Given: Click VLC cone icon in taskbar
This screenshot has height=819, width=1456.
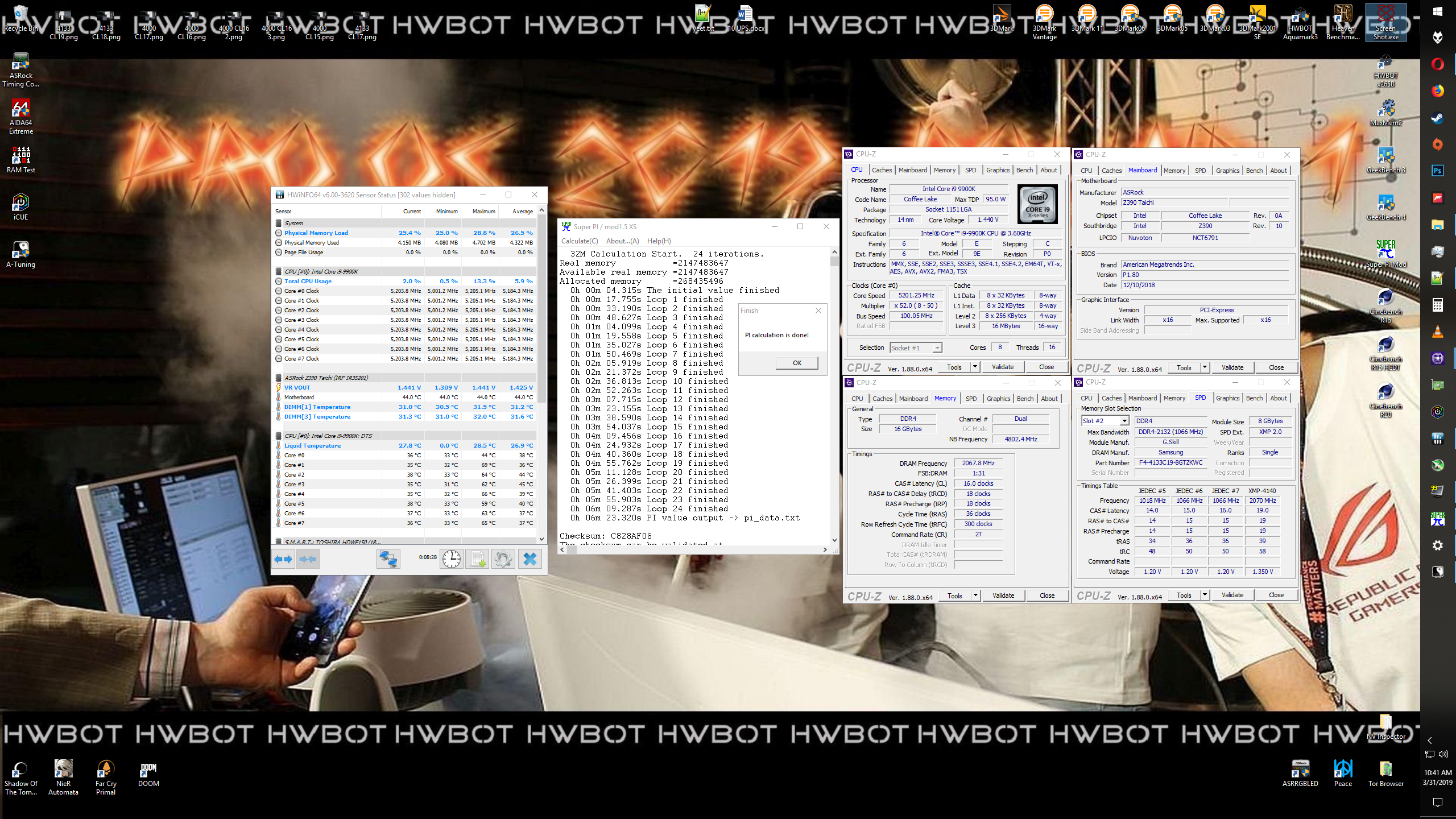Looking at the screenshot, I should tap(1438, 331).
